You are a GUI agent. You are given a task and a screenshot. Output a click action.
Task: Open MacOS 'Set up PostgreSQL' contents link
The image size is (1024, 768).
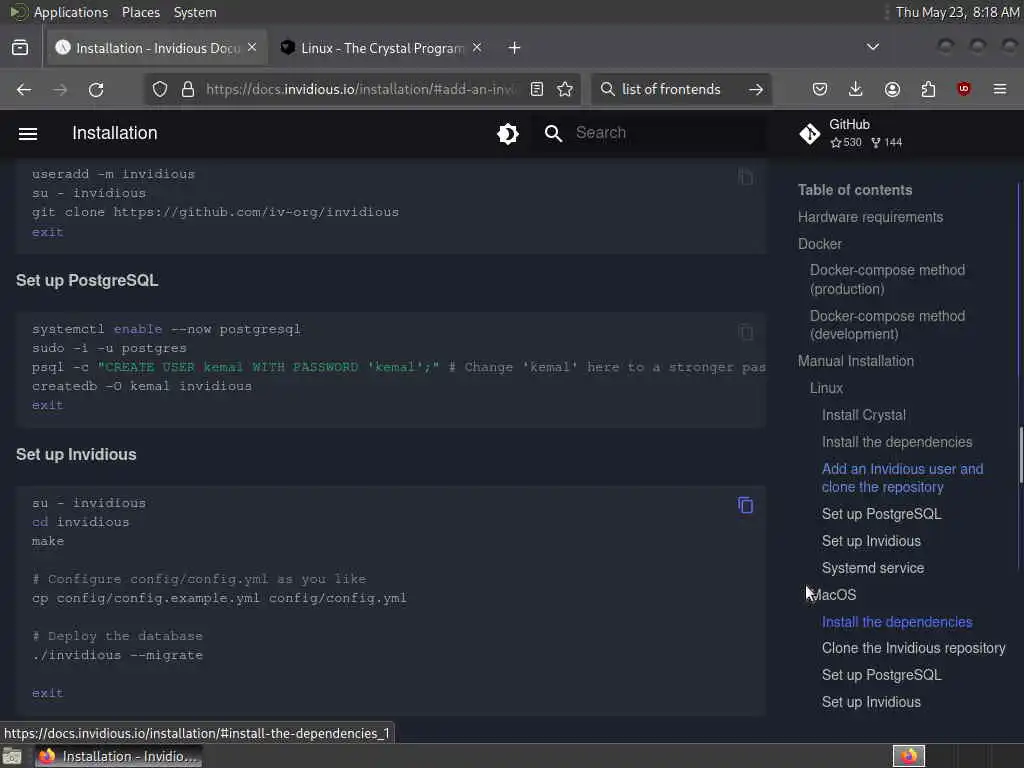pos(881,675)
